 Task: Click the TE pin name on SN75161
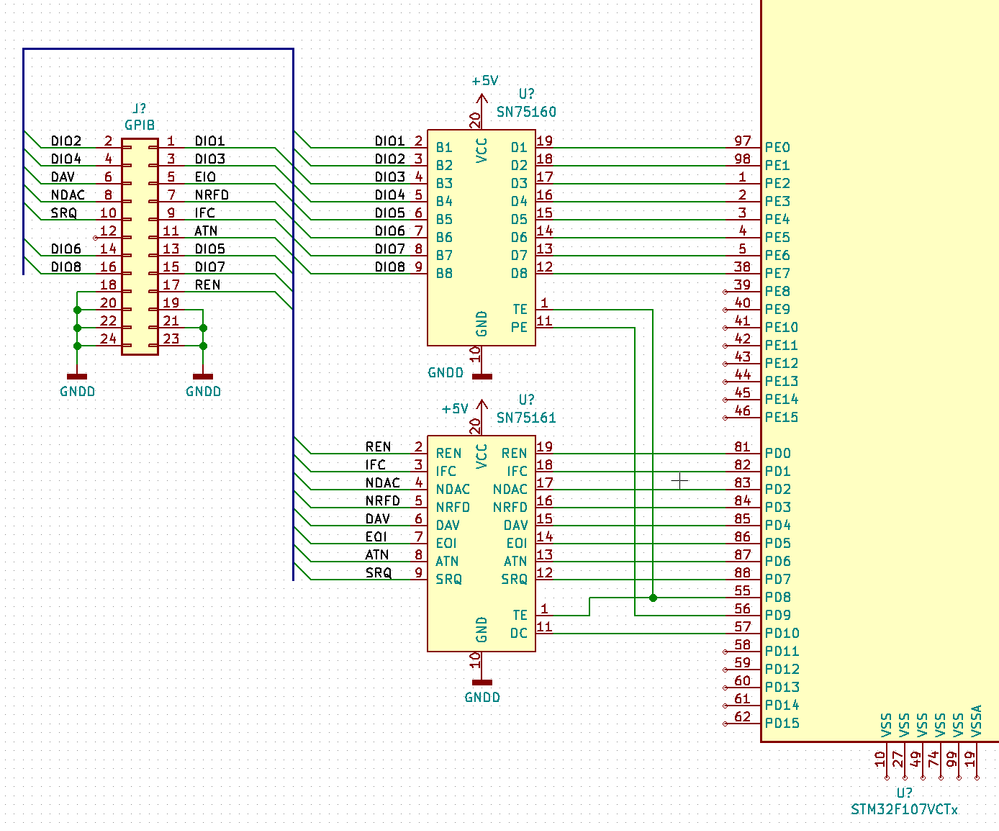[x=521, y=616]
